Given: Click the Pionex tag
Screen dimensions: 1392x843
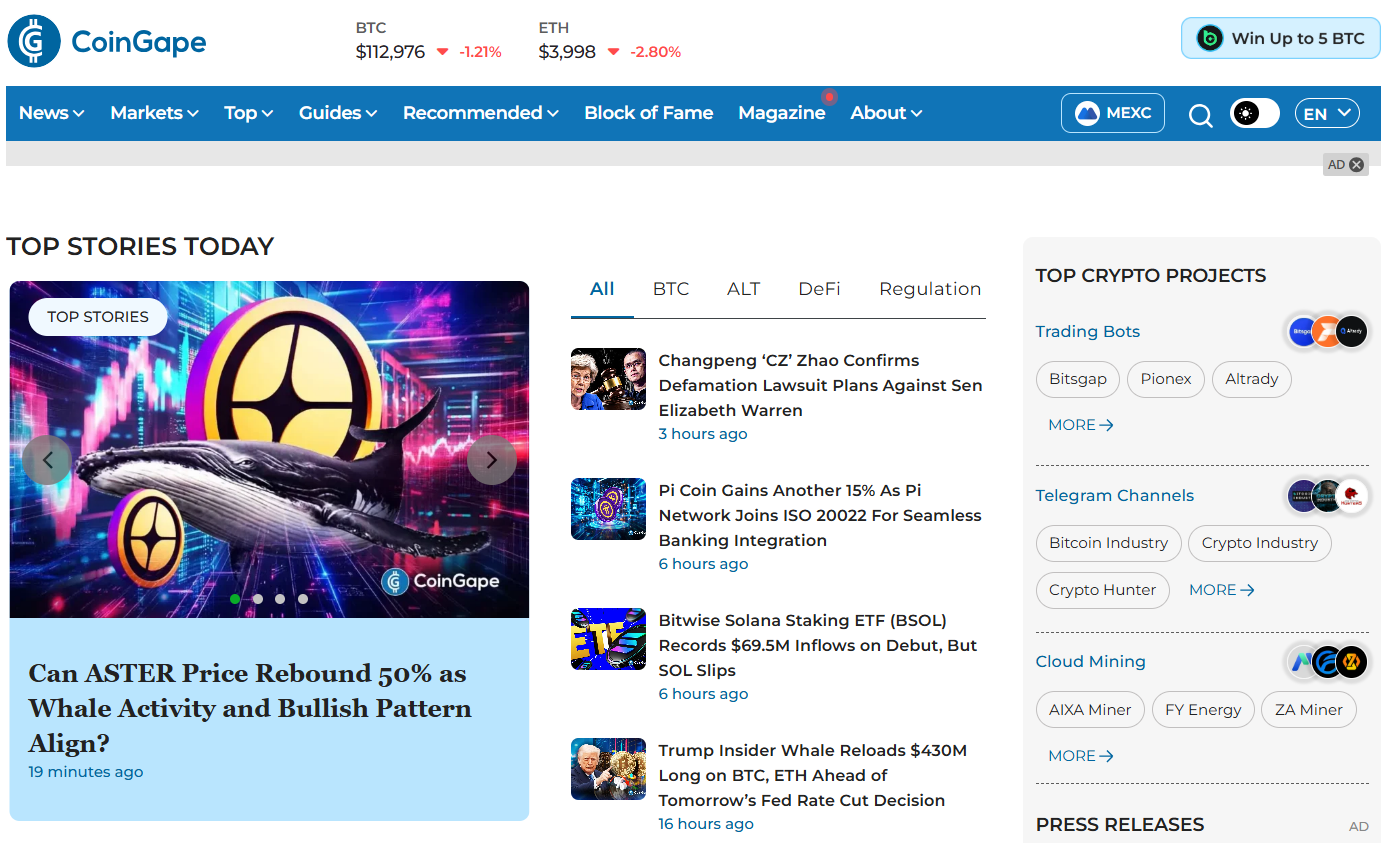Looking at the screenshot, I should (1166, 379).
